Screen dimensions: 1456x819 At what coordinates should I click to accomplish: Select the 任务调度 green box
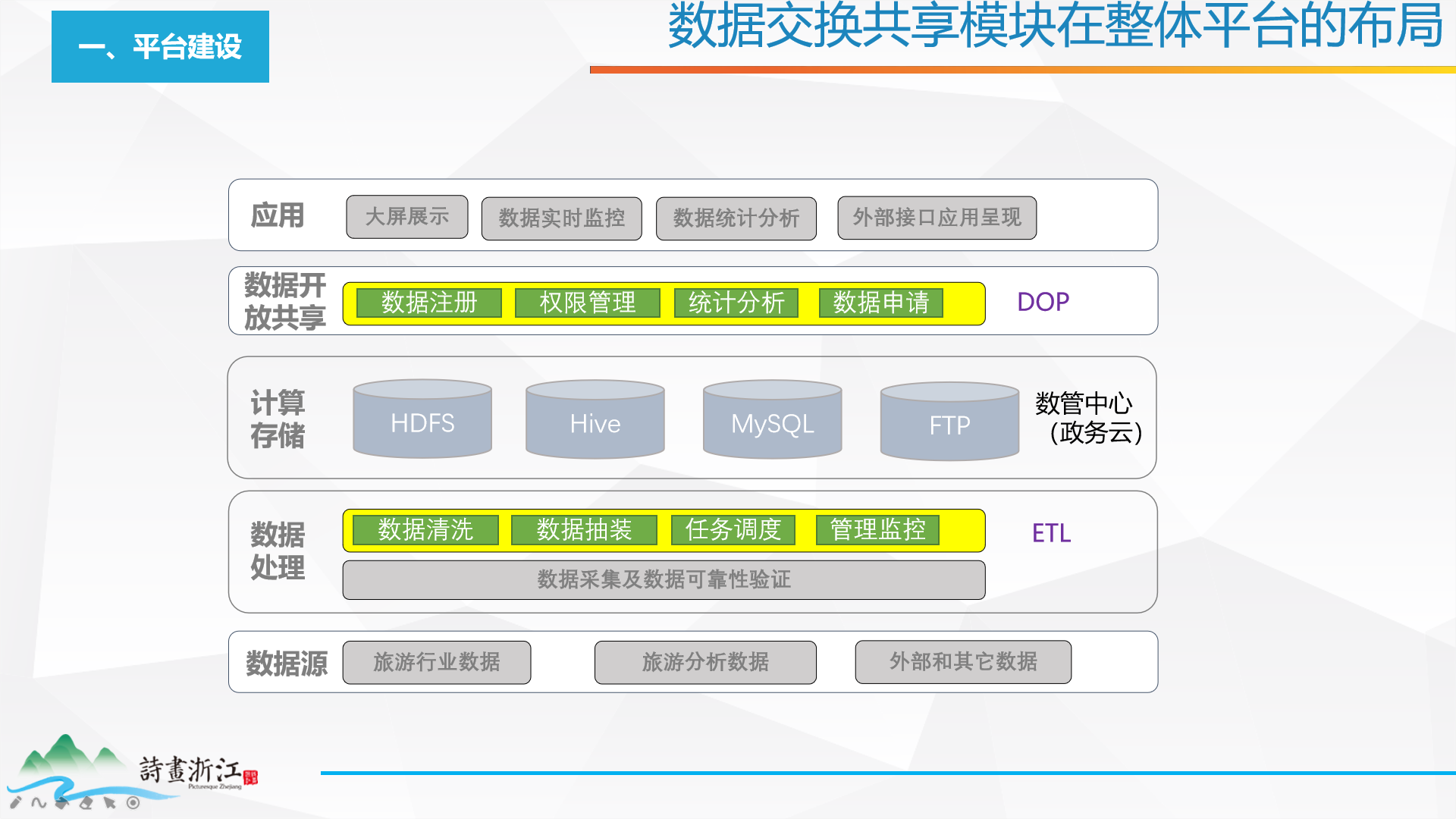coord(733,529)
